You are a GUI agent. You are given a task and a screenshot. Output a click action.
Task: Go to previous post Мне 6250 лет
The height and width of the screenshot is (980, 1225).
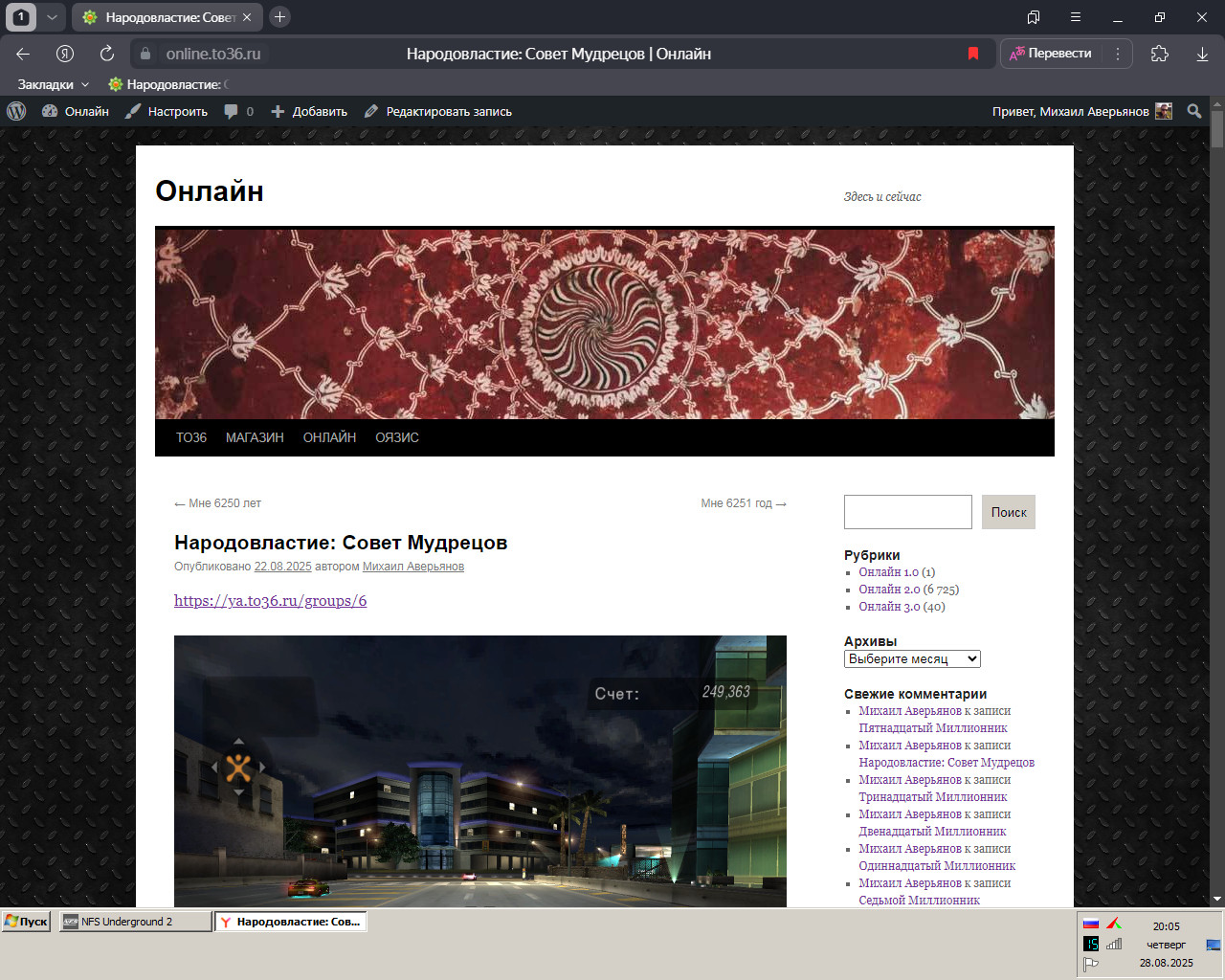click(x=218, y=503)
